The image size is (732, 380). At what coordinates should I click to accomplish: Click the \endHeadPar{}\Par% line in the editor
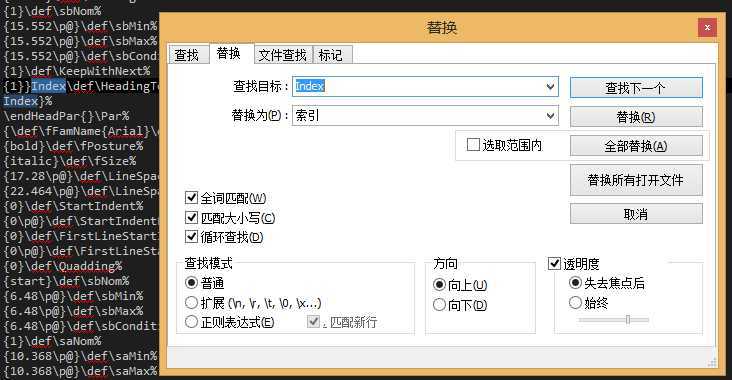click(x=66, y=116)
